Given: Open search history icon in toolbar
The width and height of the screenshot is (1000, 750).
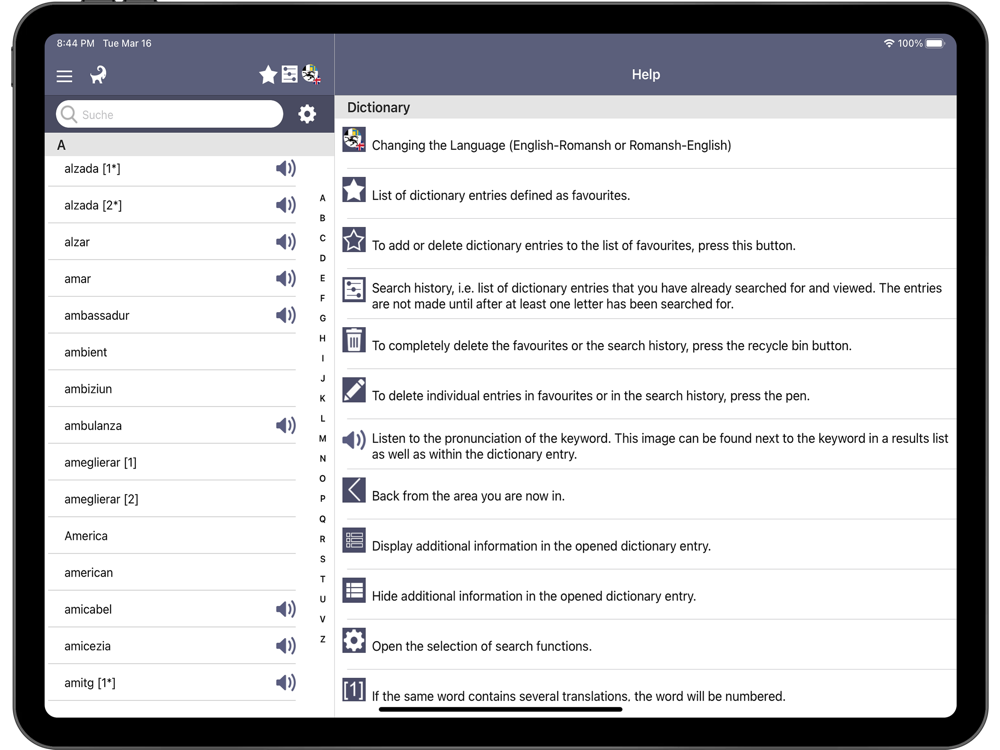Looking at the screenshot, I should point(290,75).
